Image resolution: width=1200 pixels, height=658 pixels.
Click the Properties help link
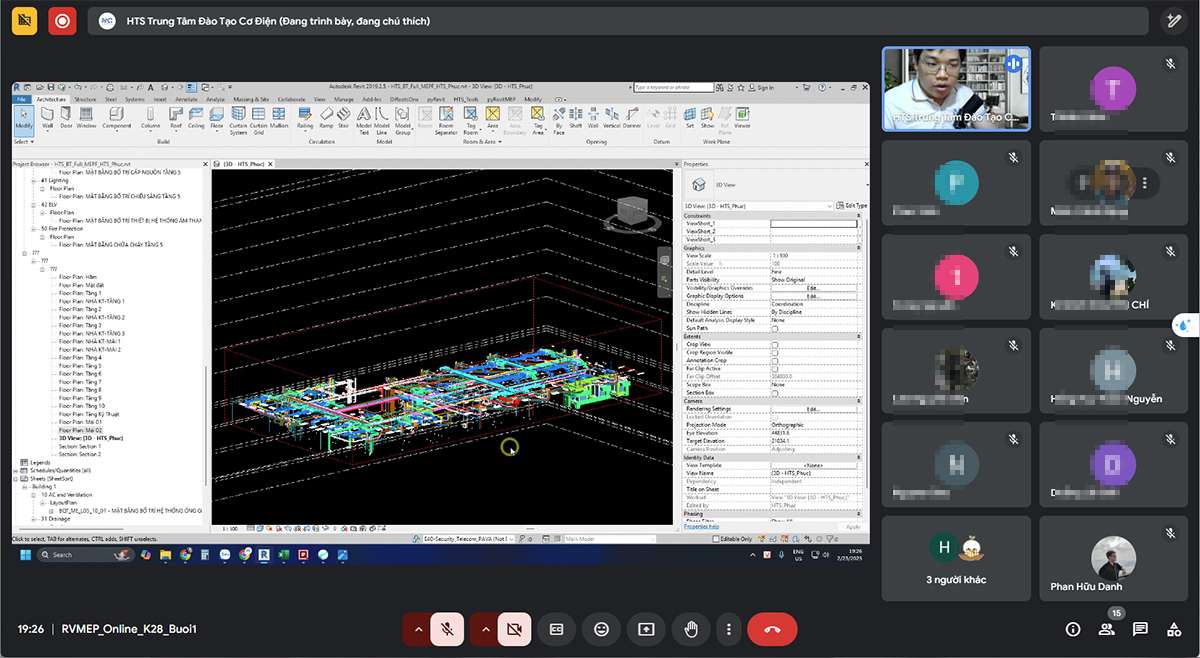click(x=702, y=526)
